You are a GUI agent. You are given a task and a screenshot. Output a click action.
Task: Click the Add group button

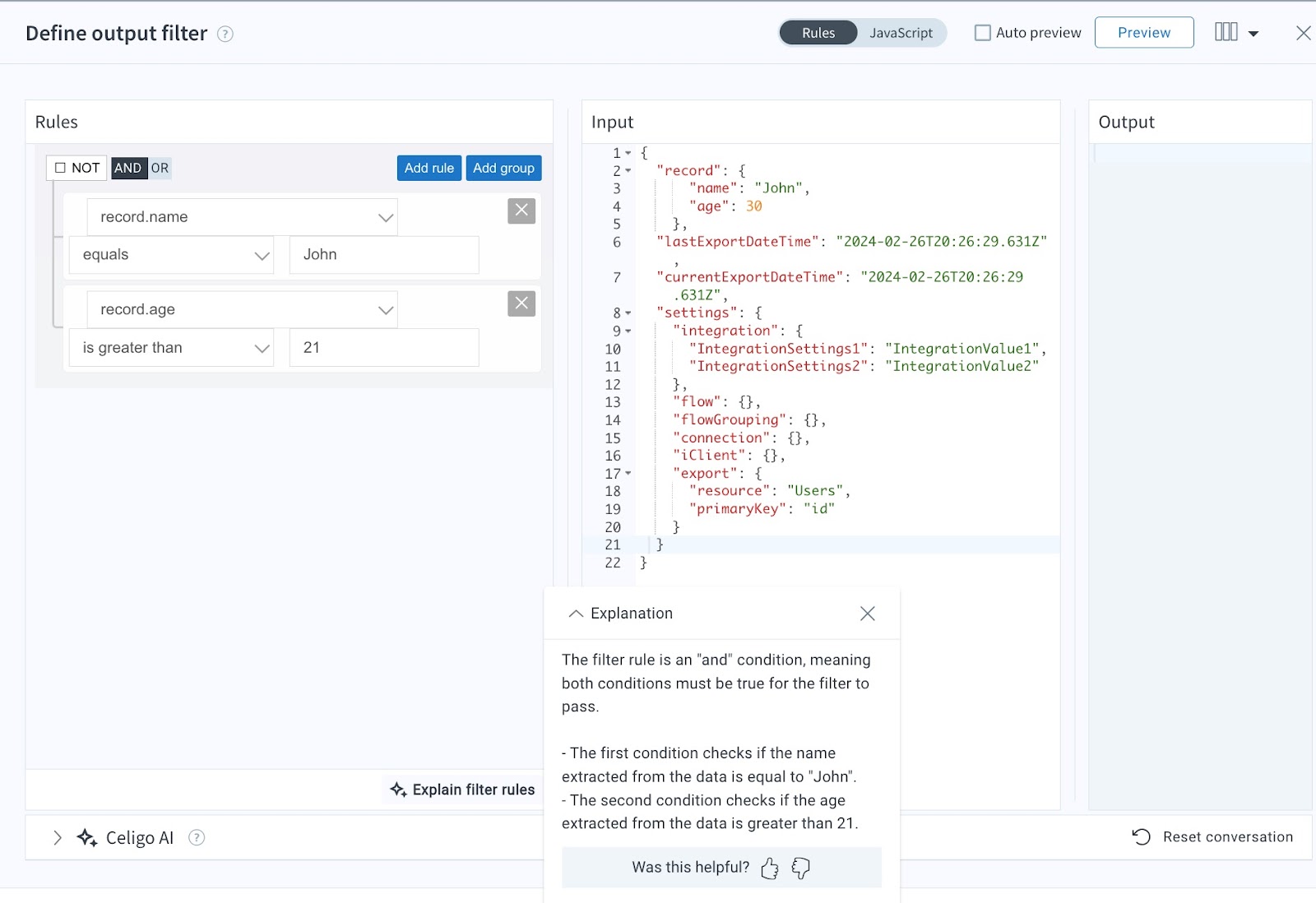[503, 168]
